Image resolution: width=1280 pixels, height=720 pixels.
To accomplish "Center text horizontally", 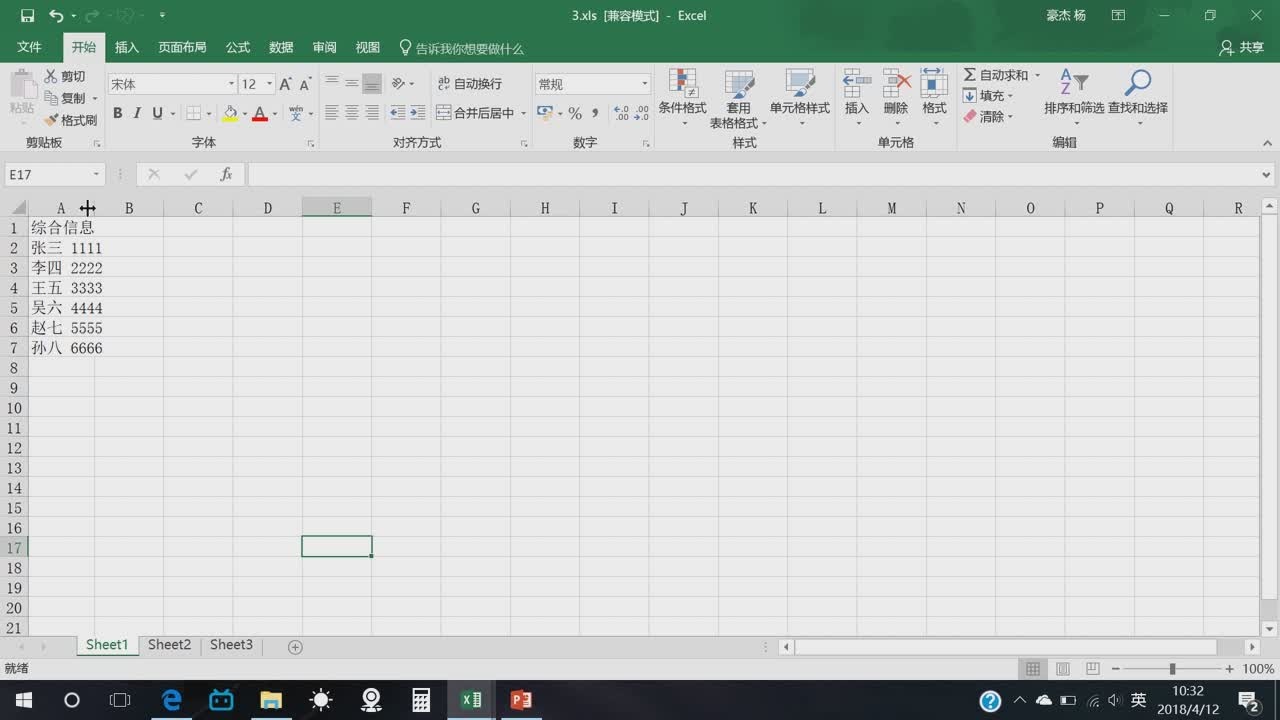I will click(x=352, y=113).
